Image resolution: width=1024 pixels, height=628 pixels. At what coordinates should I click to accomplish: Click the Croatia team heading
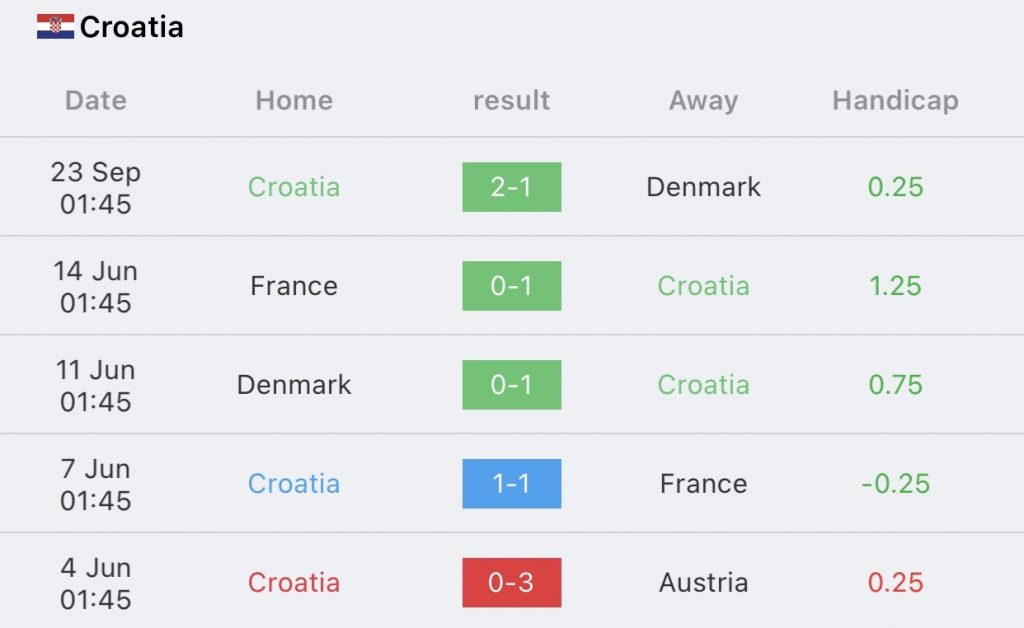point(131,27)
